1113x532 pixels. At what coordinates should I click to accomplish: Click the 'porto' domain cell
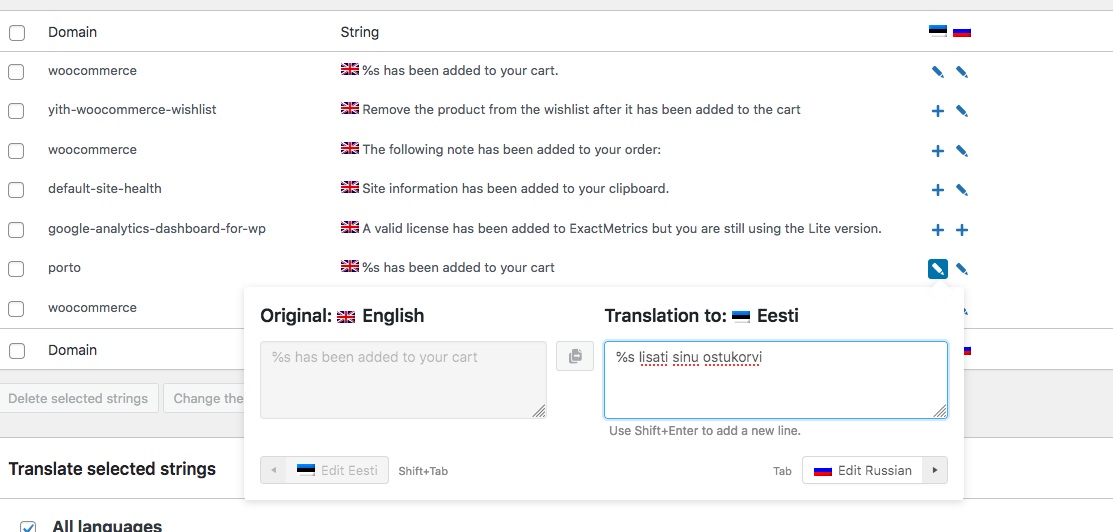coord(65,268)
